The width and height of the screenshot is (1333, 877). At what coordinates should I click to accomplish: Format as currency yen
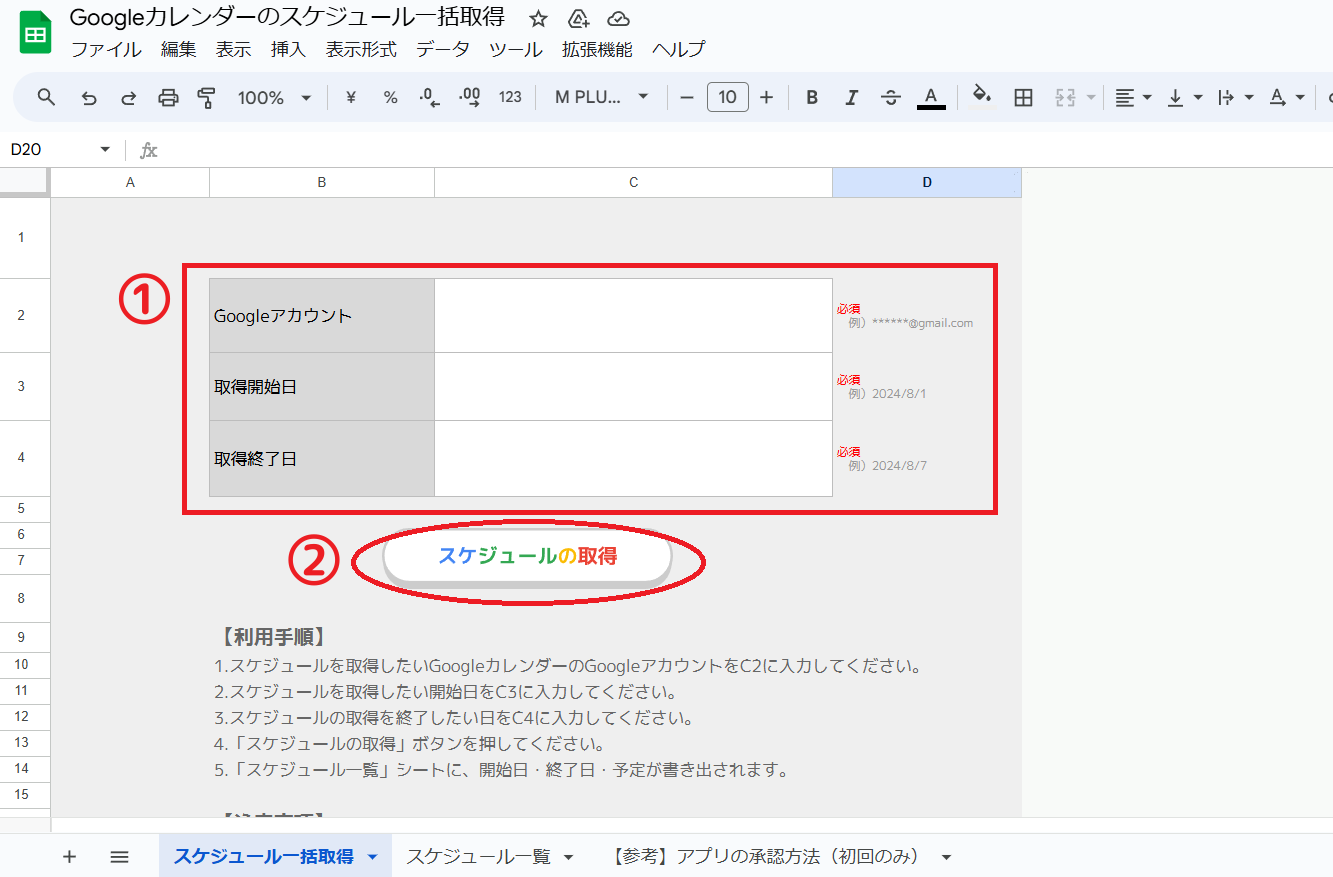coord(351,97)
